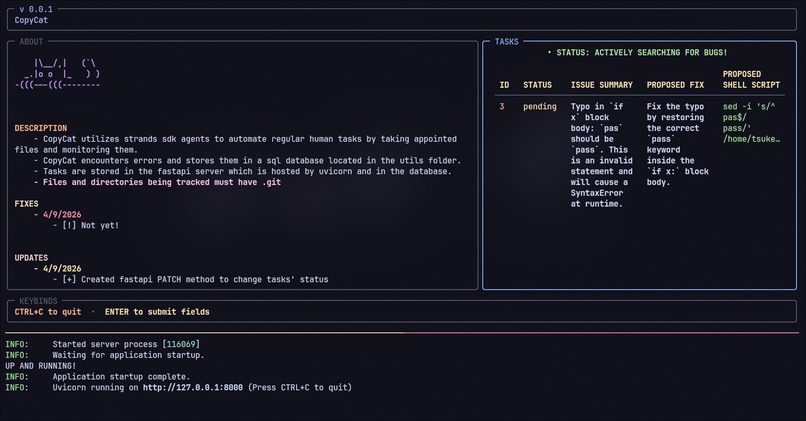Click the bold .git tracking requirement line

coord(157,182)
